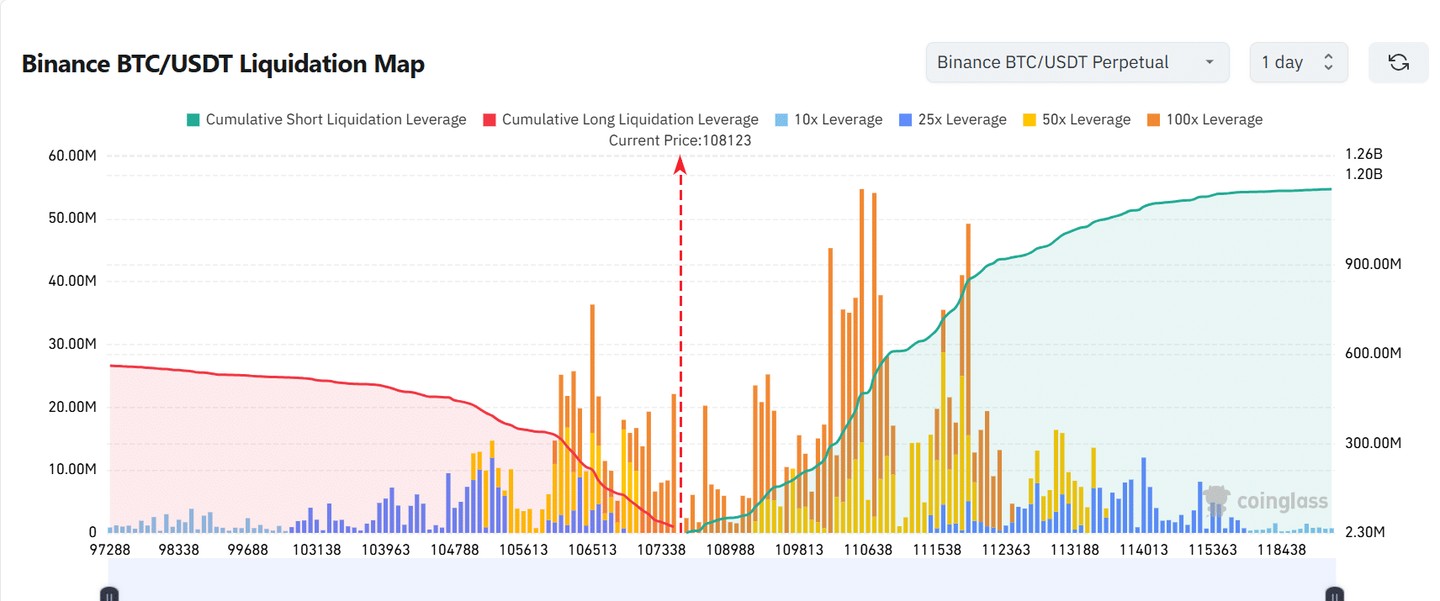Click the red arrowhead atop current price line
Screen dimensions: 1440x601
coord(680,165)
